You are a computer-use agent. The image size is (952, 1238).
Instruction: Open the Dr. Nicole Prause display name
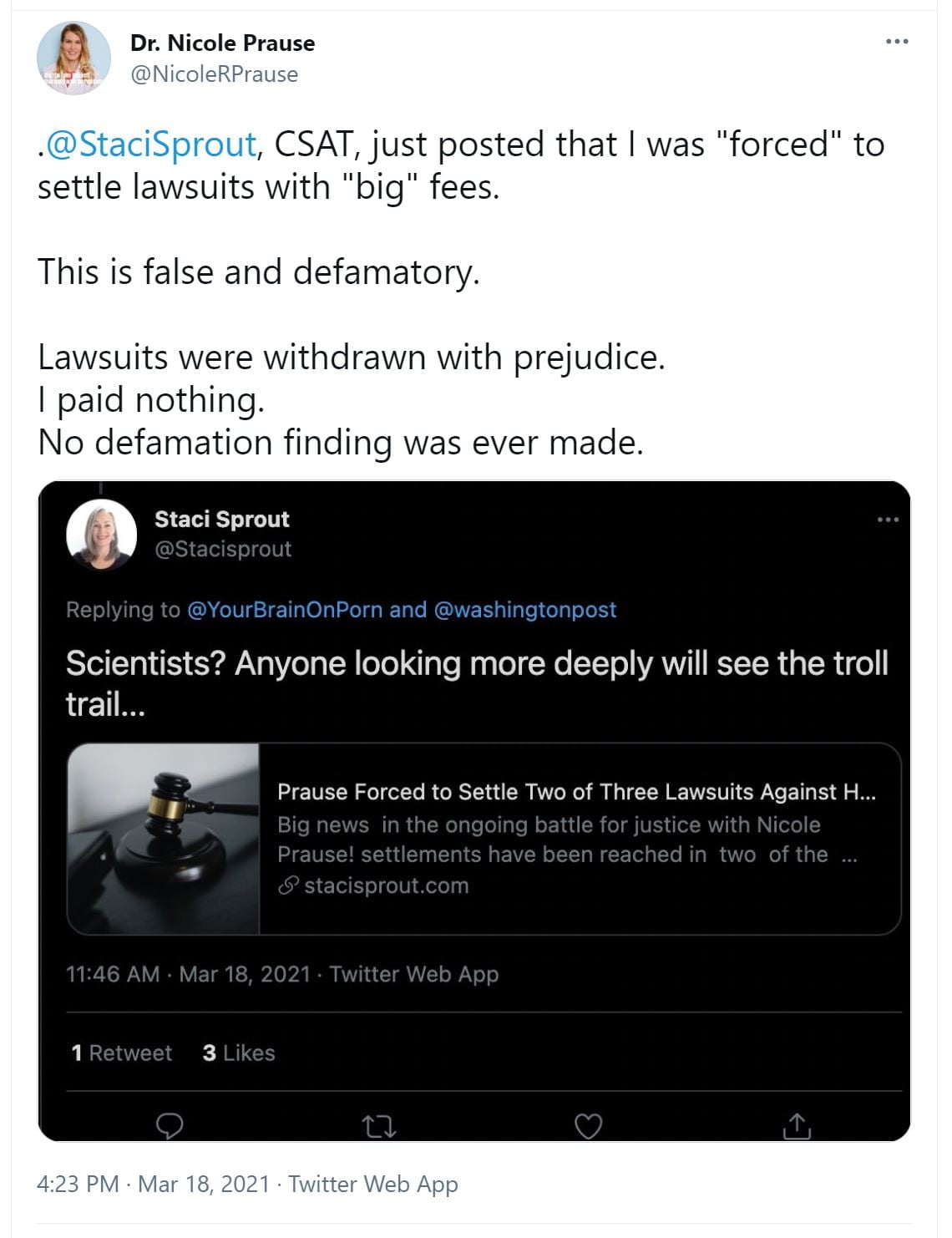pyautogui.click(x=222, y=43)
